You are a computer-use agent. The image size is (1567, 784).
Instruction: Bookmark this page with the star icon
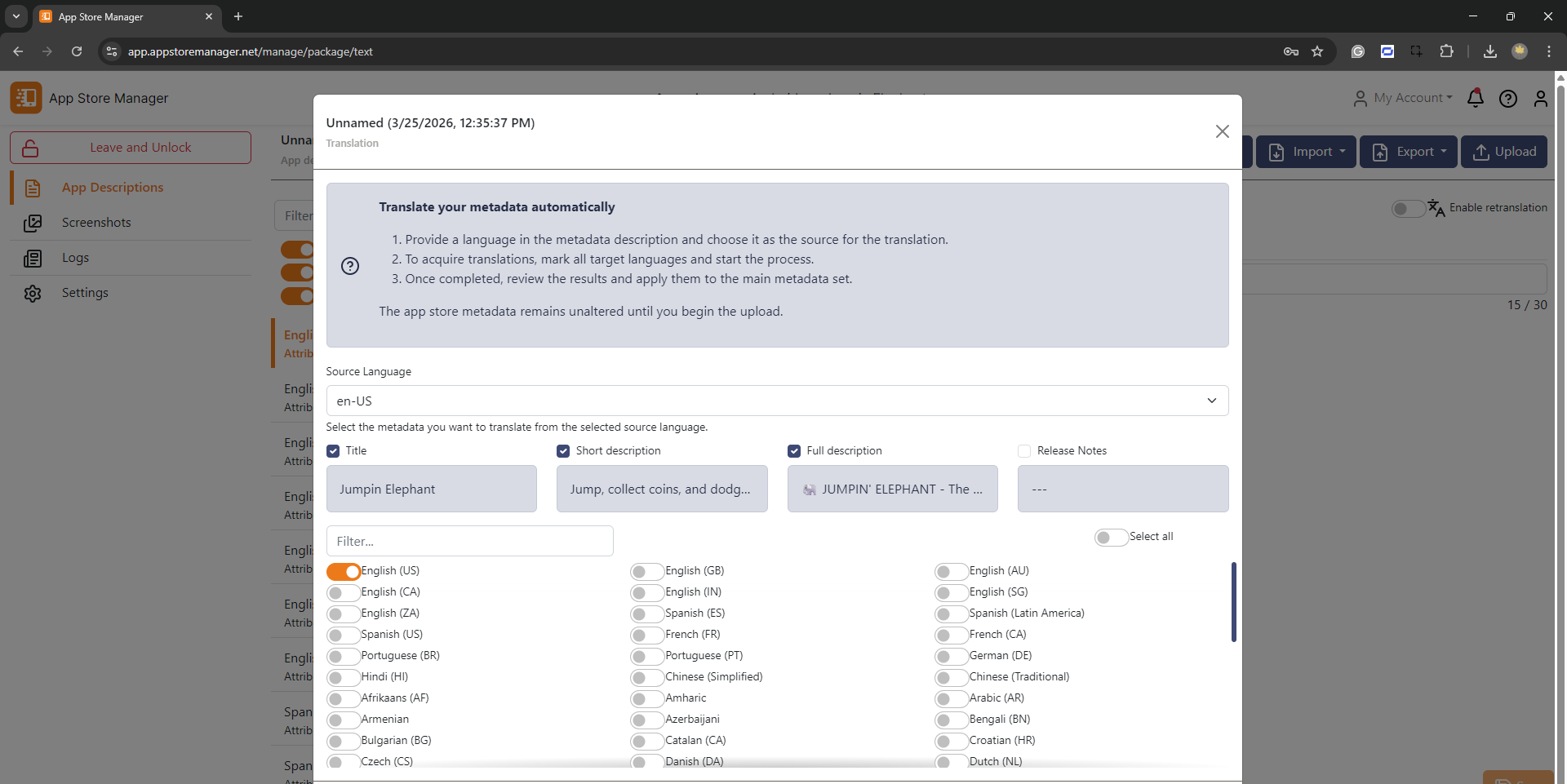pyautogui.click(x=1317, y=51)
